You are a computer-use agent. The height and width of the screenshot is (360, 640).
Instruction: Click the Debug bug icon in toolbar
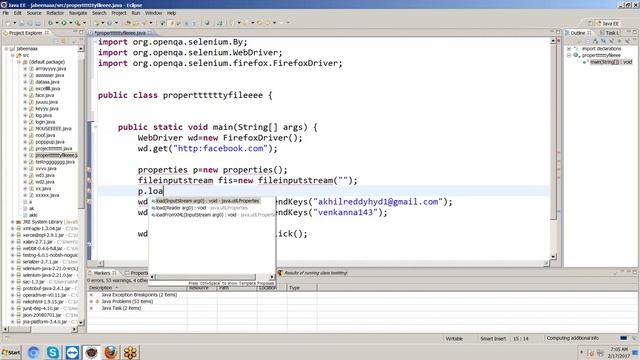pos(51,23)
